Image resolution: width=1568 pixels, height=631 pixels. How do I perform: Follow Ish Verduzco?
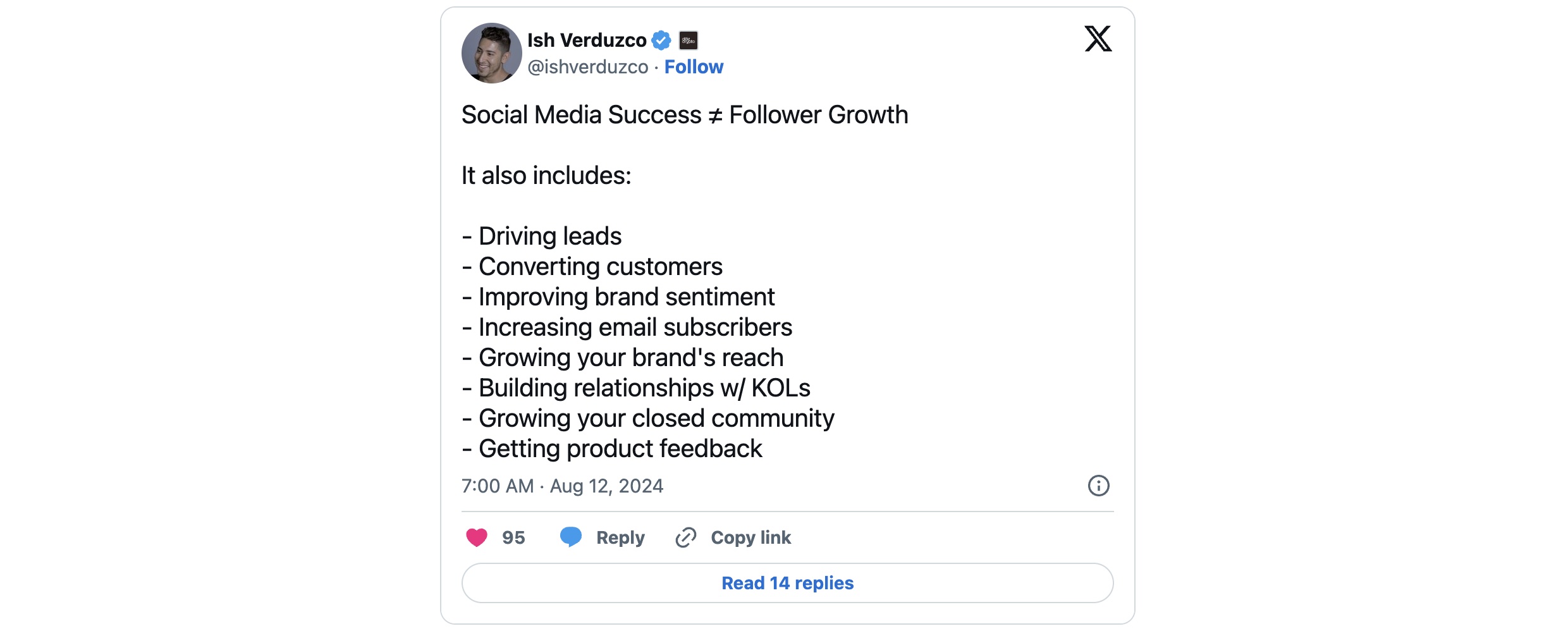694,67
